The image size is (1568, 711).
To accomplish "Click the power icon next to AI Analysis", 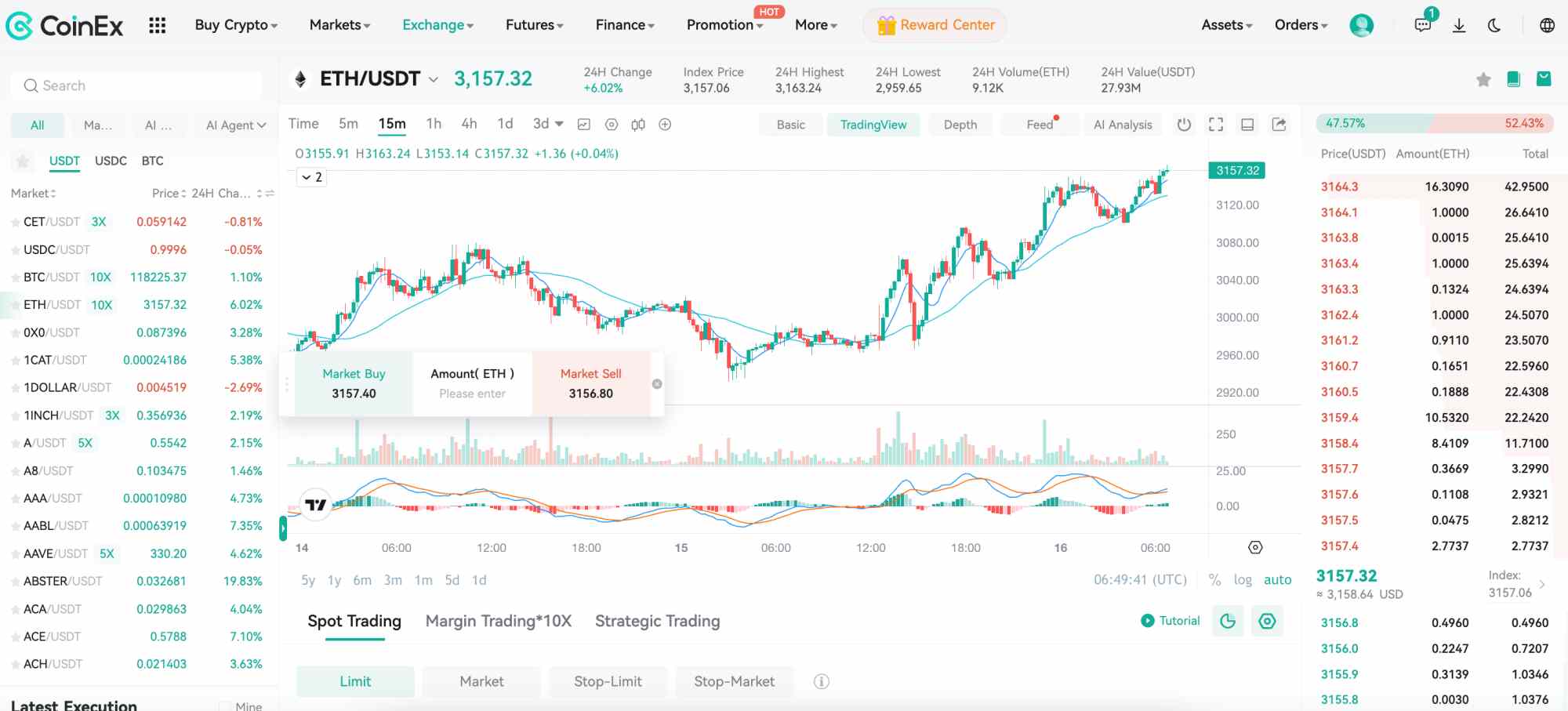I will [1184, 124].
